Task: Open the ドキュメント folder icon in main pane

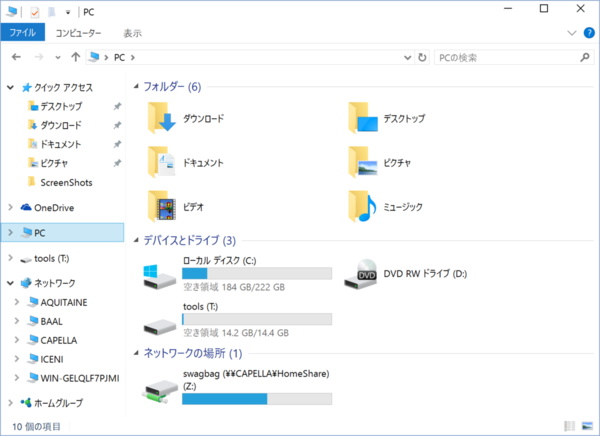Action: click(x=161, y=162)
